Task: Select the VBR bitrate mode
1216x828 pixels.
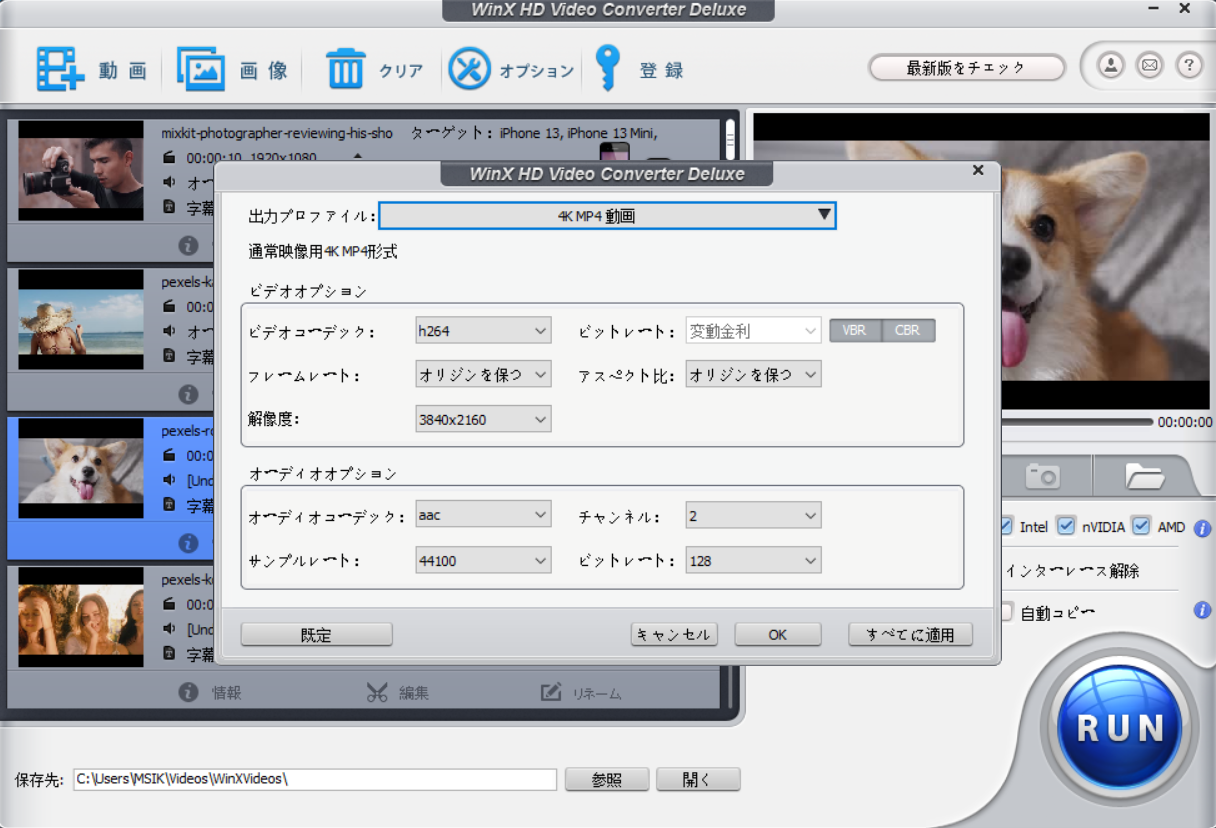Action: 855,330
